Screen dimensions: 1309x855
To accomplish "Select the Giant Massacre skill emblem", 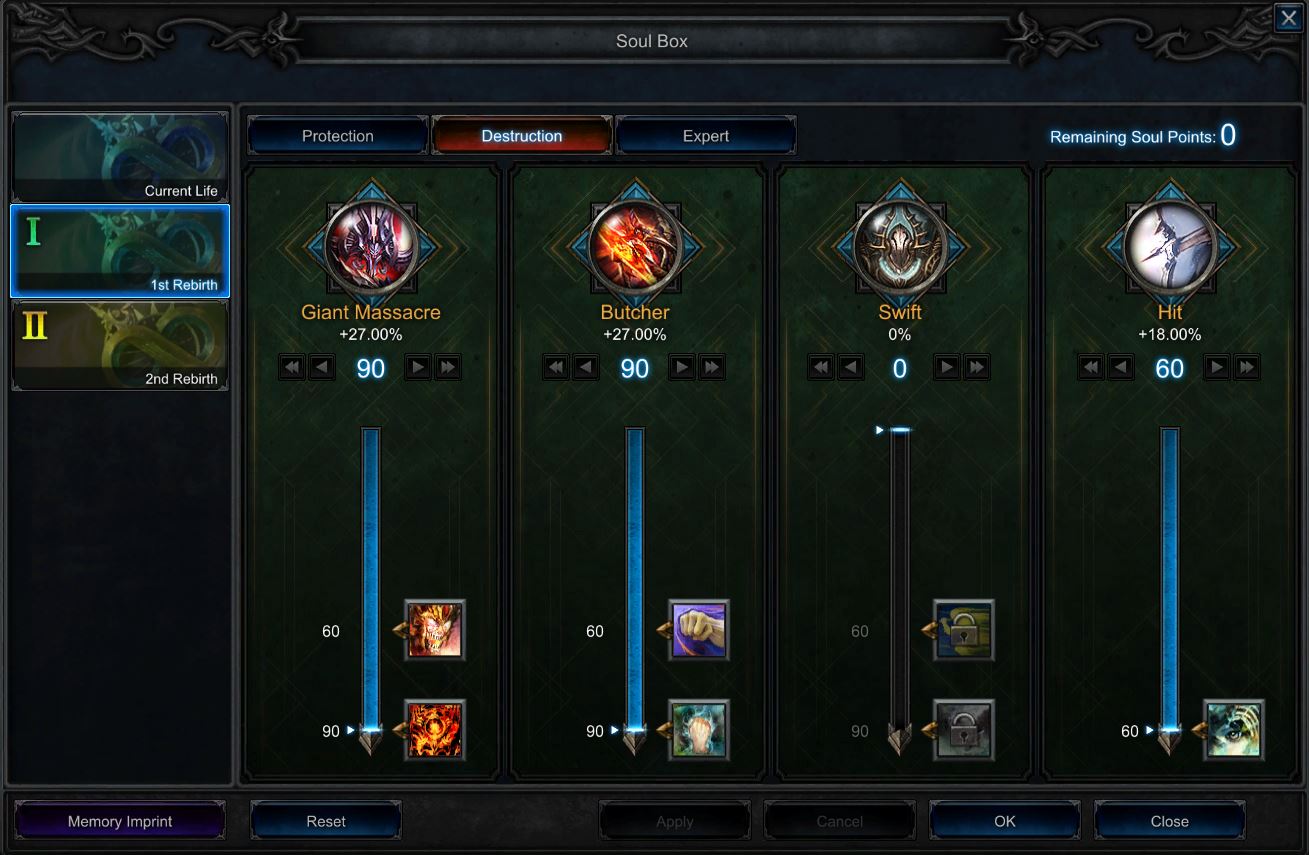I will 371,245.
